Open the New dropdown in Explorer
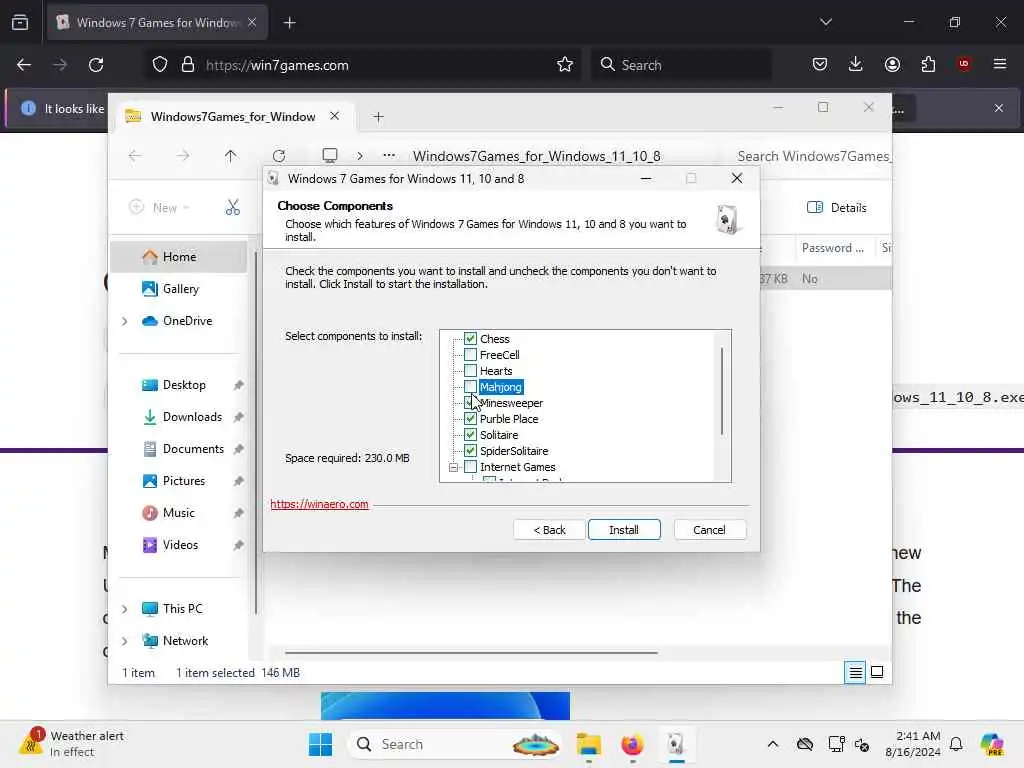The image size is (1024, 768). click(x=159, y=208)
